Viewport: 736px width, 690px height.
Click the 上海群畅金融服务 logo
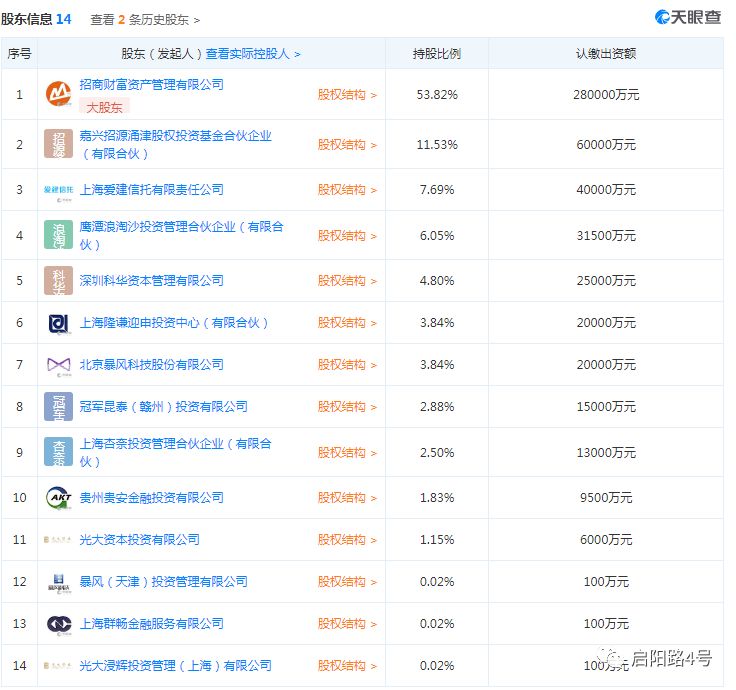[58, 624]
